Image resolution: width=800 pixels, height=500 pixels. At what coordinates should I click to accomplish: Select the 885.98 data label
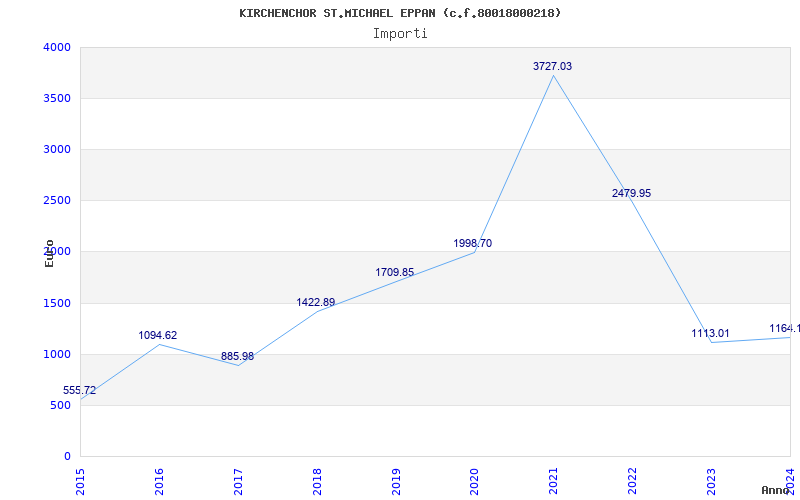(237, 357)
